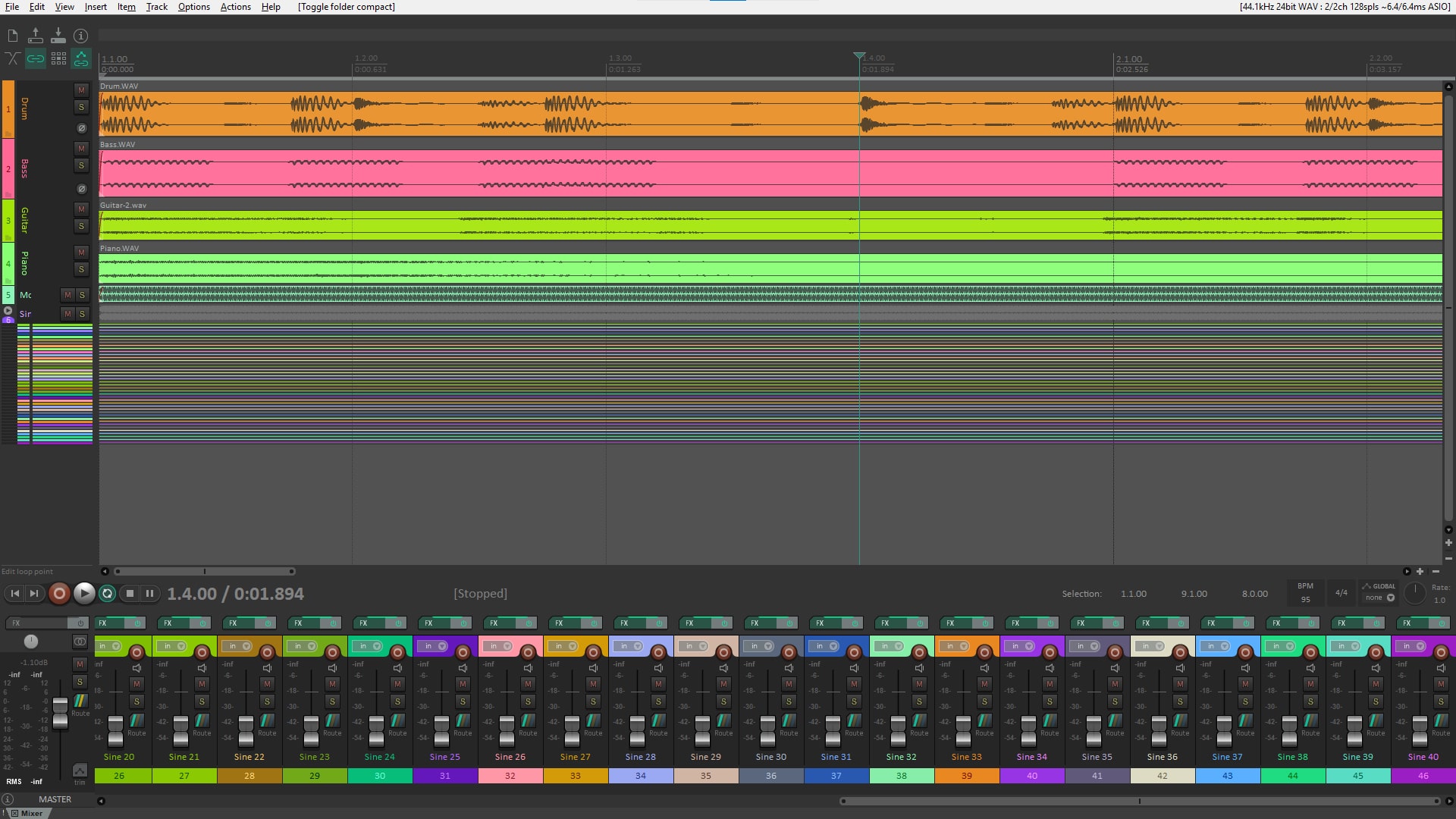This screenshot has height=819, width=1456.
Task: Click the FX button on the Sine 26 channel
Action: (494, 623)
